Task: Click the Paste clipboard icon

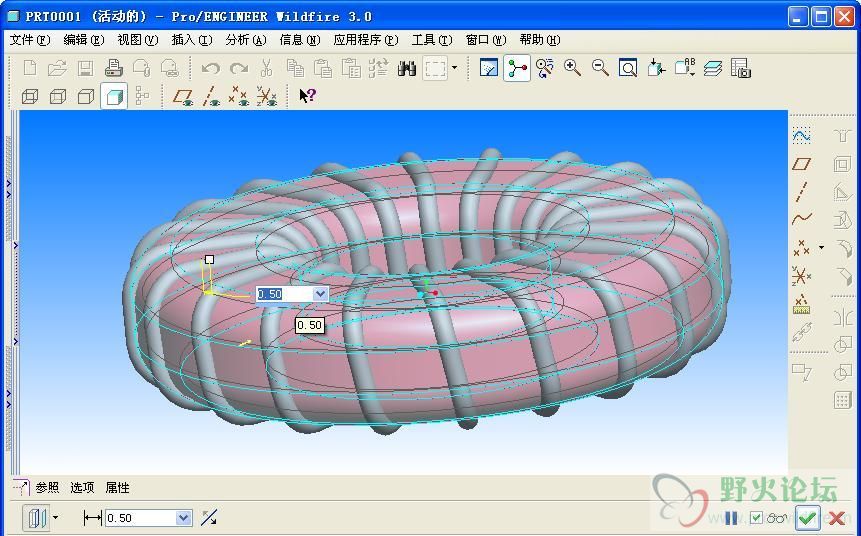Action: [x=323, y=68]
